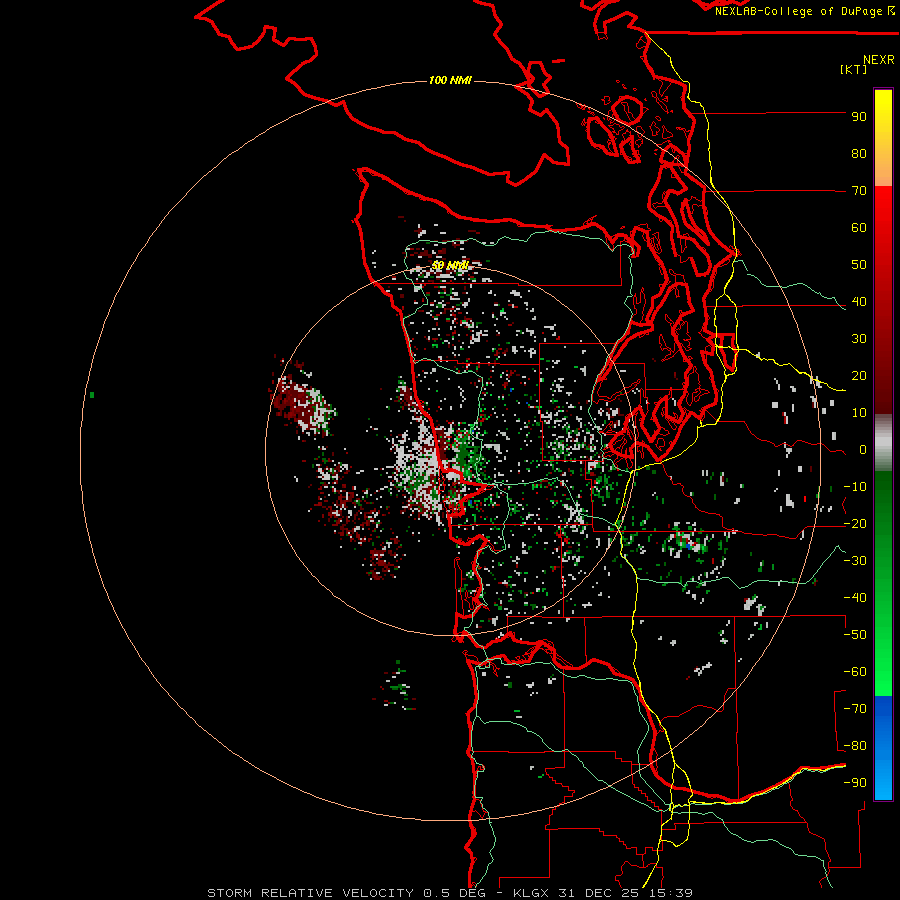The width and height of the screenshot is (900, 900).
Task: Select the -30 value on the legend
Action: 855,561
